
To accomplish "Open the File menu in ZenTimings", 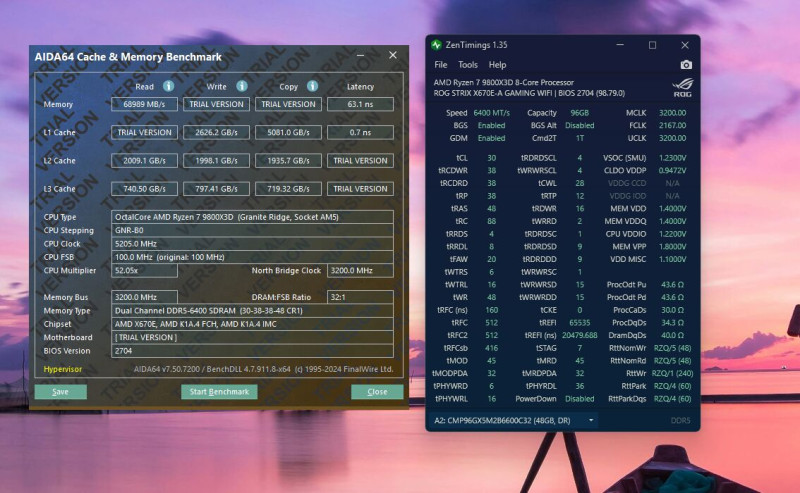I will tap(441, 65).
